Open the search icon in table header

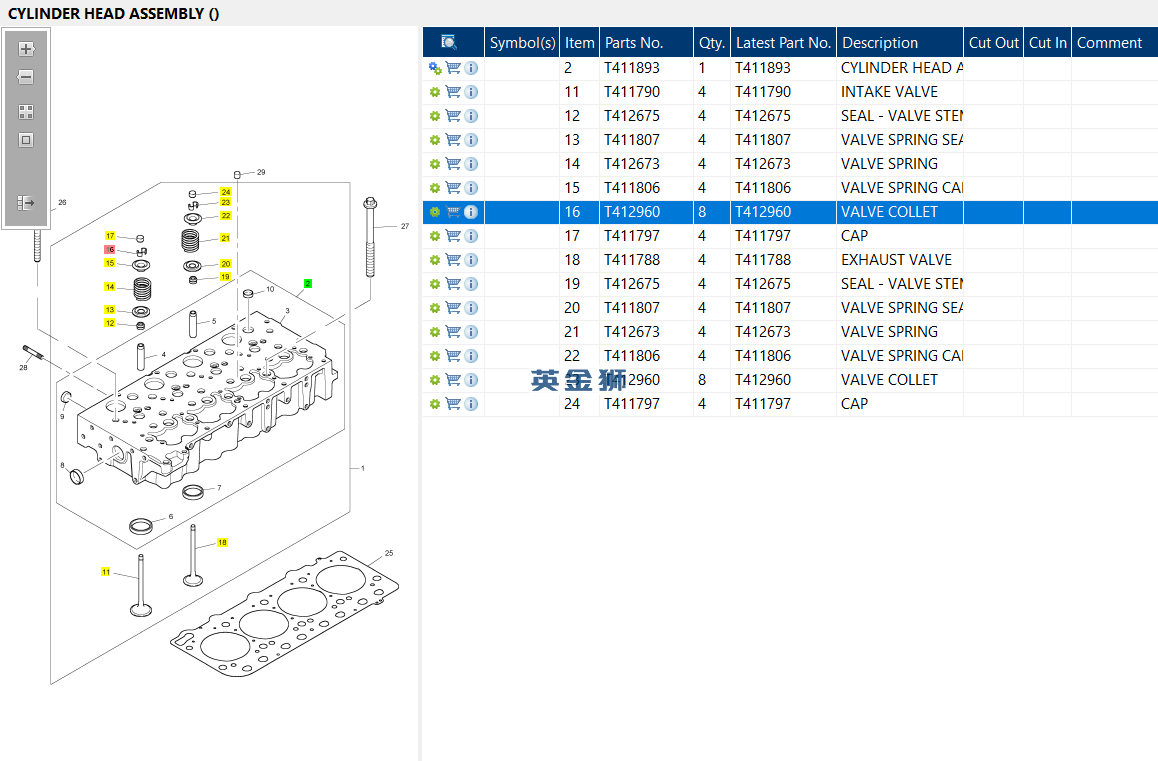pos(449,42)
